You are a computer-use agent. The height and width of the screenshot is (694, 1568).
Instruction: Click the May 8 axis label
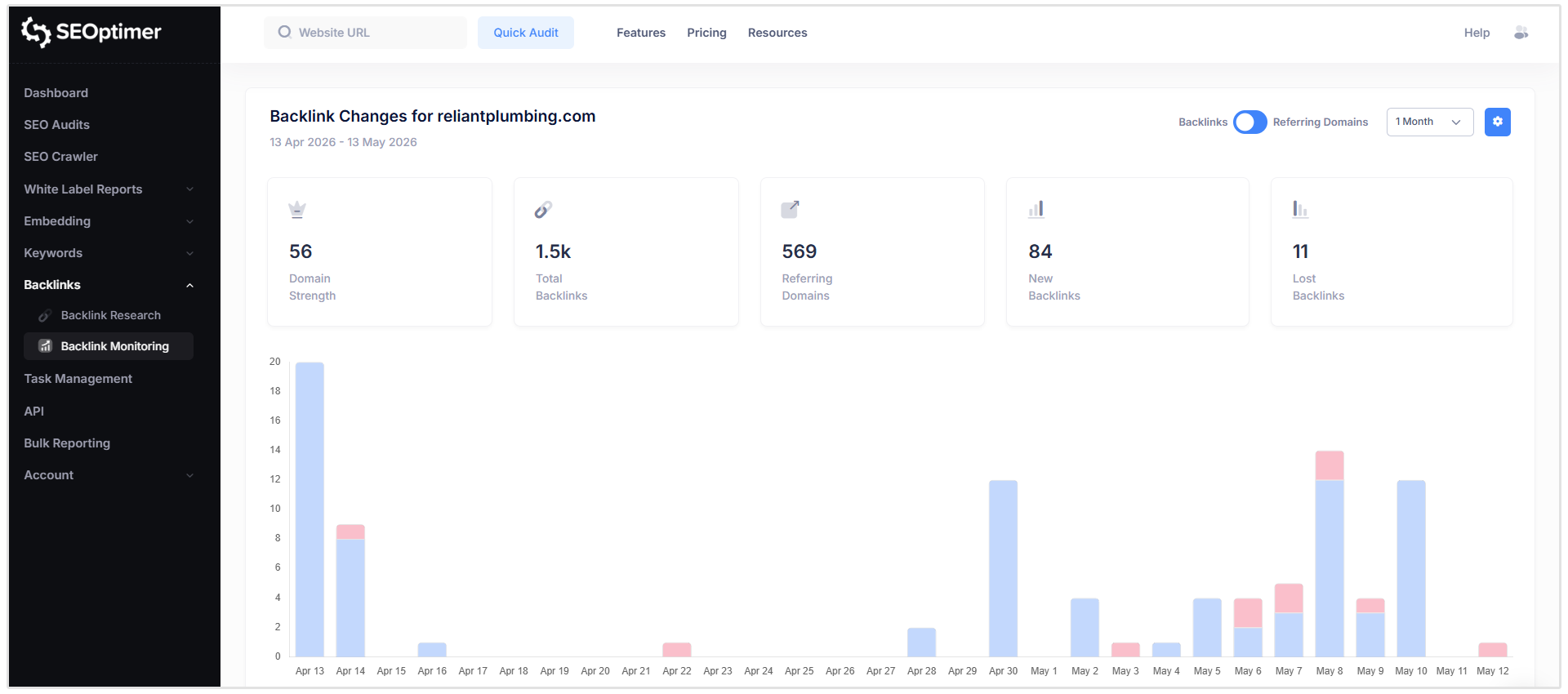point(1329,671)
